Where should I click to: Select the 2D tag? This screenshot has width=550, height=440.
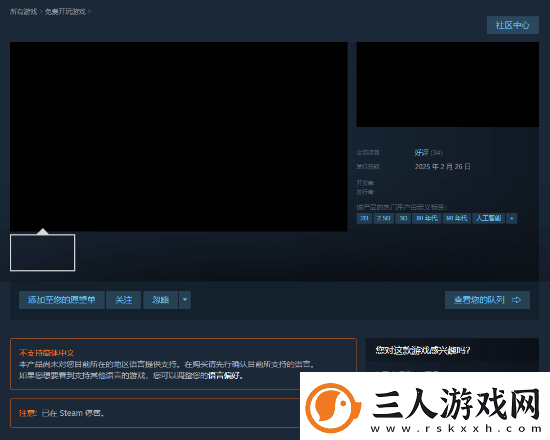tap(364, 218)
